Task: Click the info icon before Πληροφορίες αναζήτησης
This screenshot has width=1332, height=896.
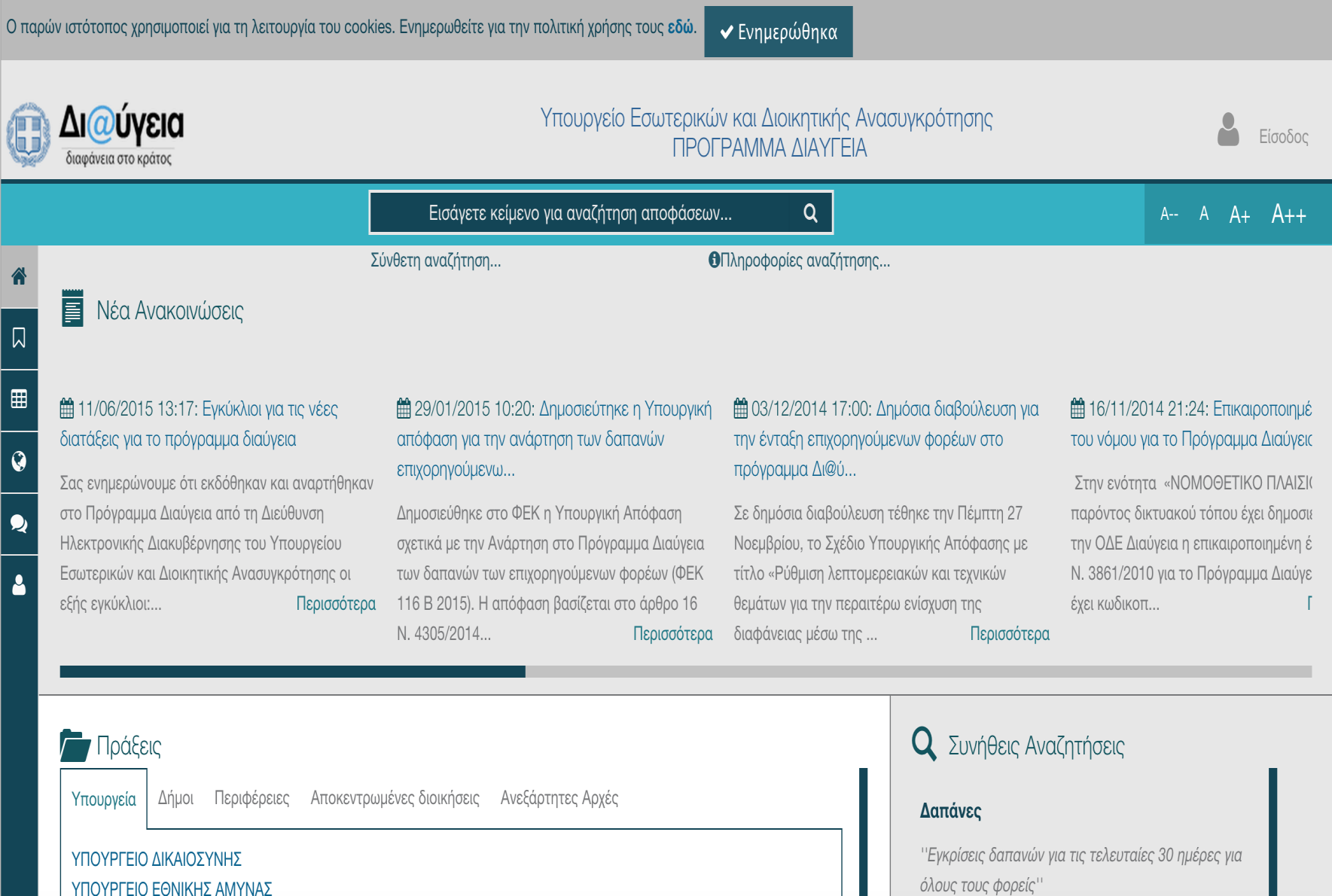Action: tap(714, 260)
